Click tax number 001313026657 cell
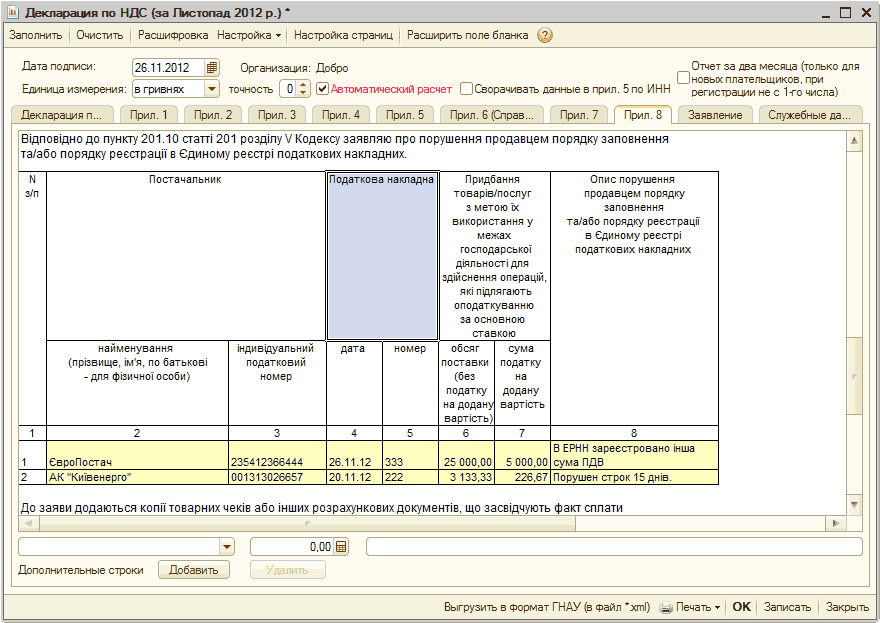Screen dimensions: 880x623 pos(277,477)
